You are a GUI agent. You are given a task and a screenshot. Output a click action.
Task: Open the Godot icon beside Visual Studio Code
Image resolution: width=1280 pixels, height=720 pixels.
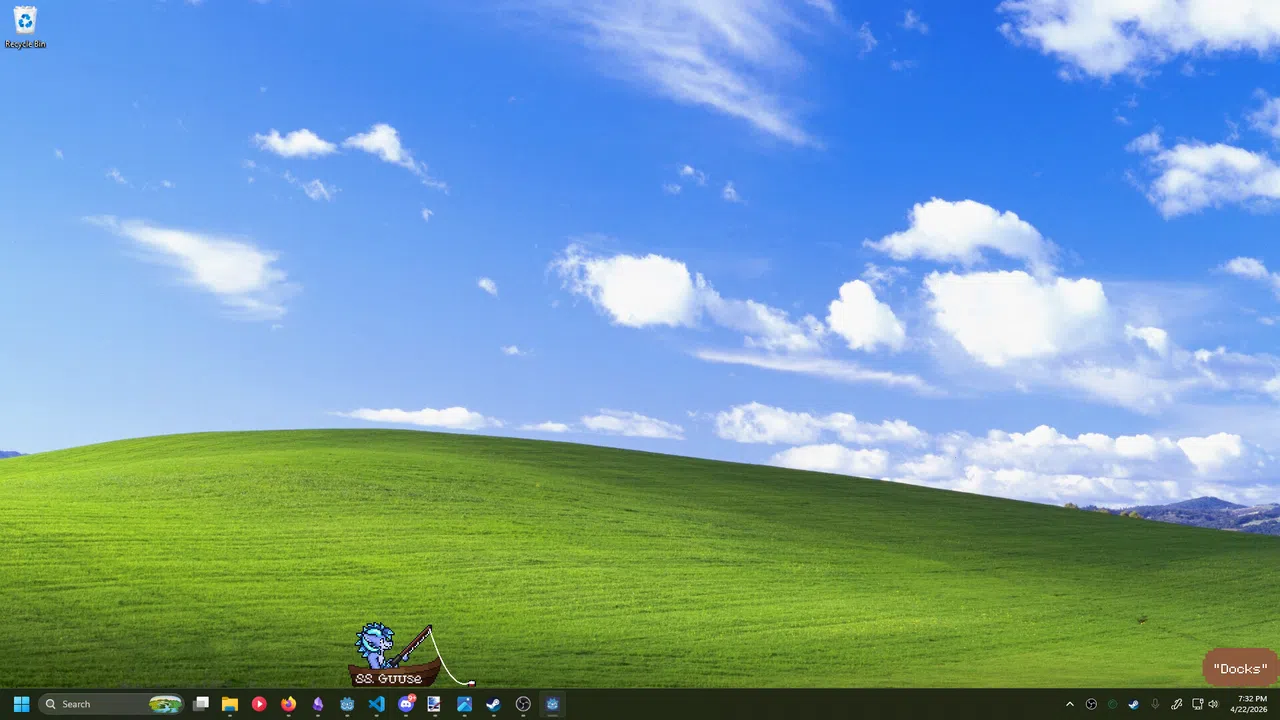point(347,704)
